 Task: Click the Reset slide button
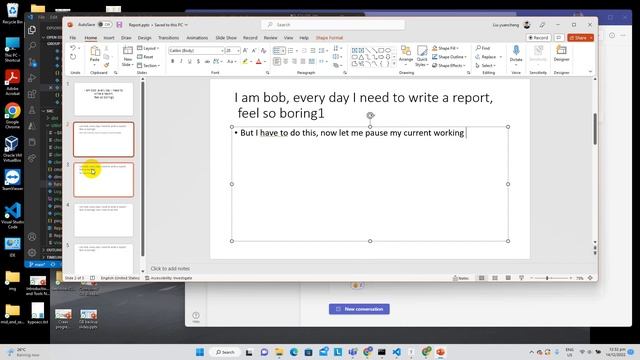(146, 57)
